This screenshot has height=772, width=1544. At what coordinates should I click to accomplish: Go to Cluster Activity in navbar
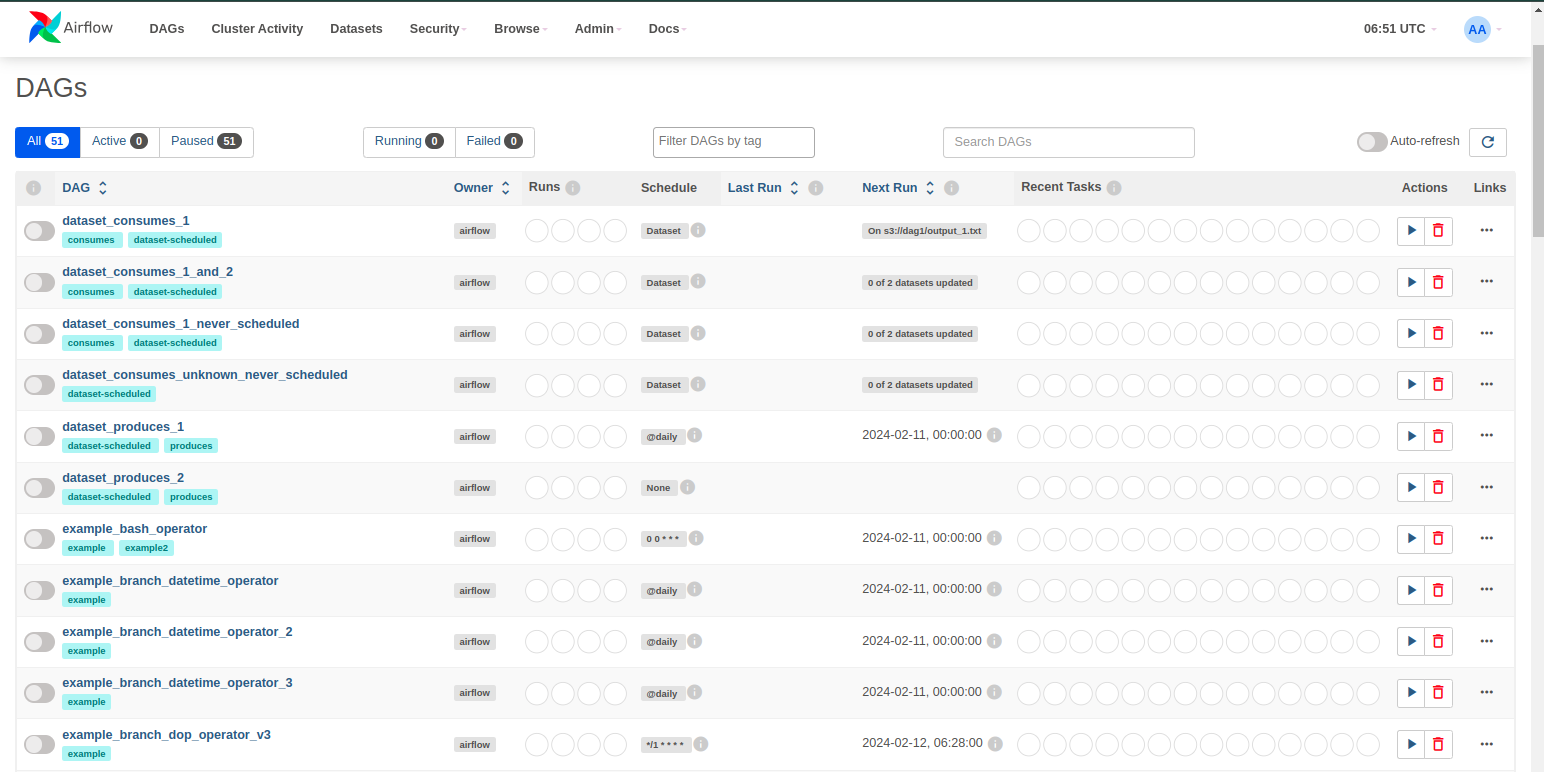(x=257, y=29)
